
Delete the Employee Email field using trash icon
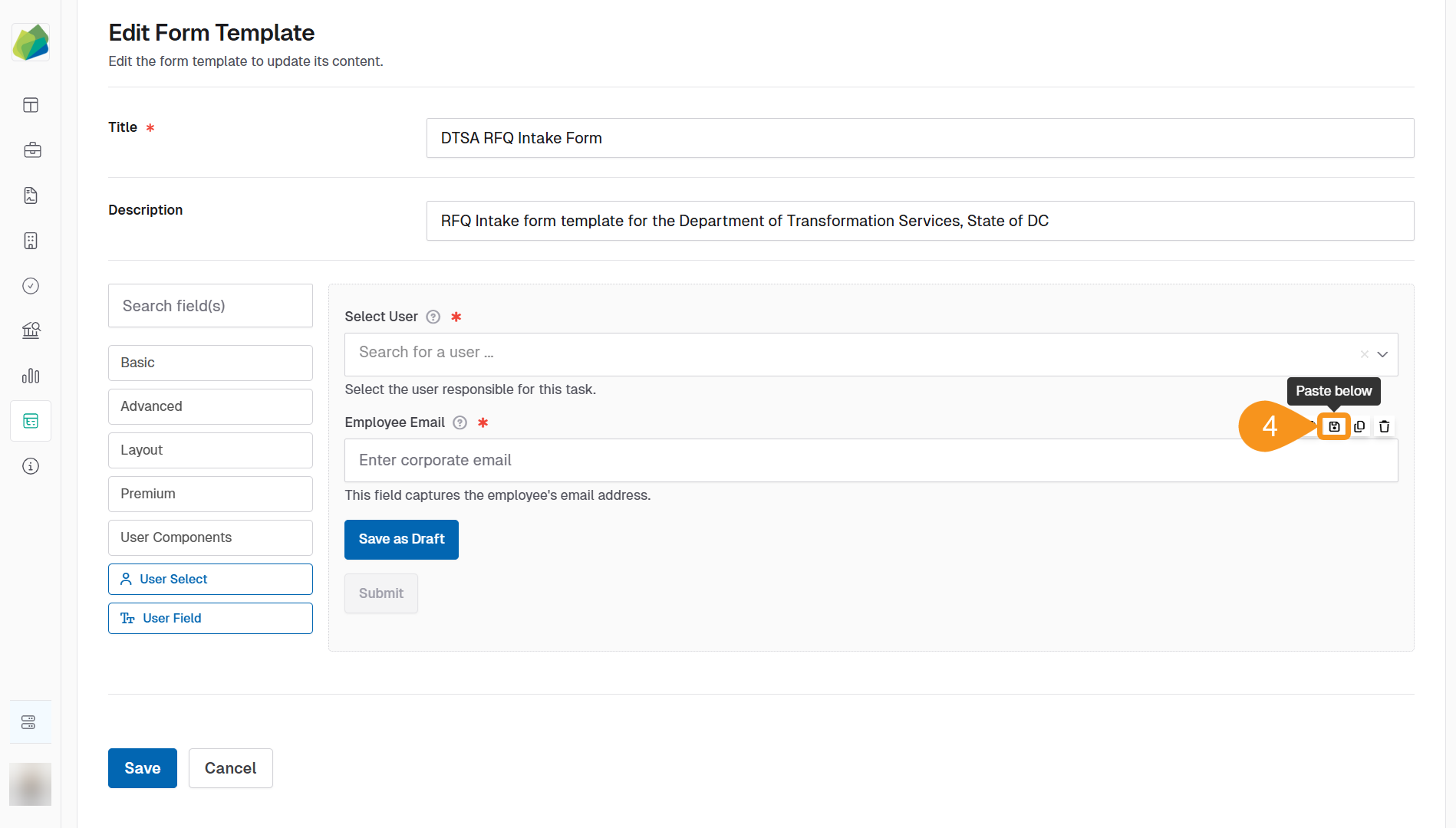(x=1384, y=426)
